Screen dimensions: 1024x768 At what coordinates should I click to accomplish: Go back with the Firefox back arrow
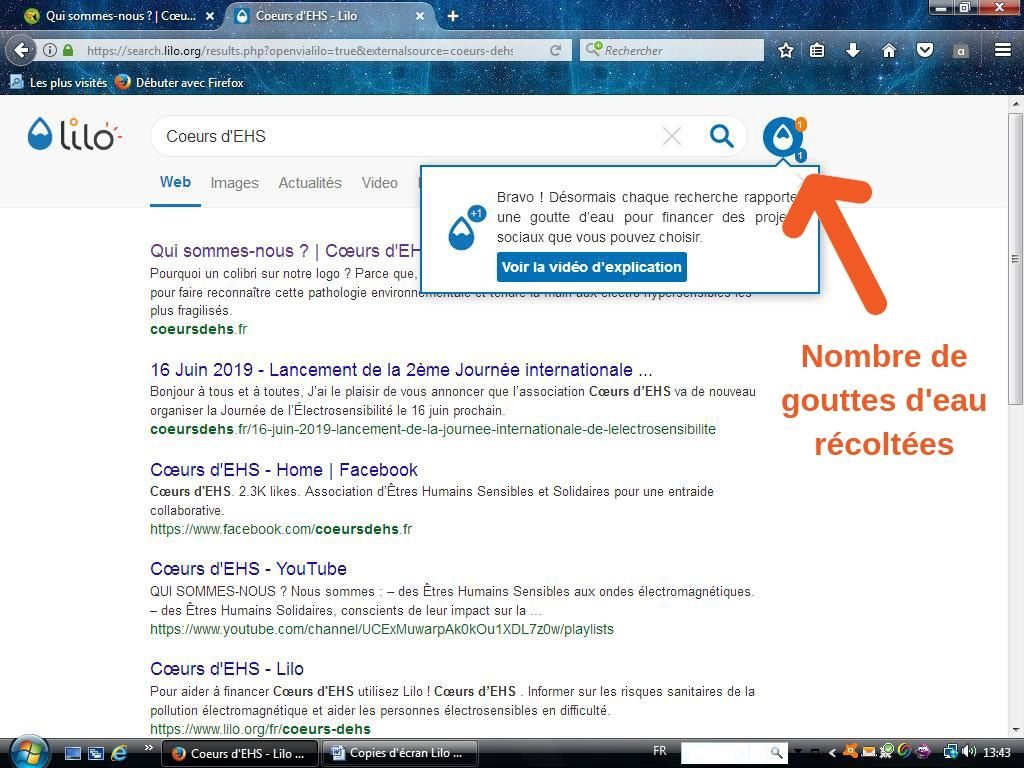tap(22, 50)
